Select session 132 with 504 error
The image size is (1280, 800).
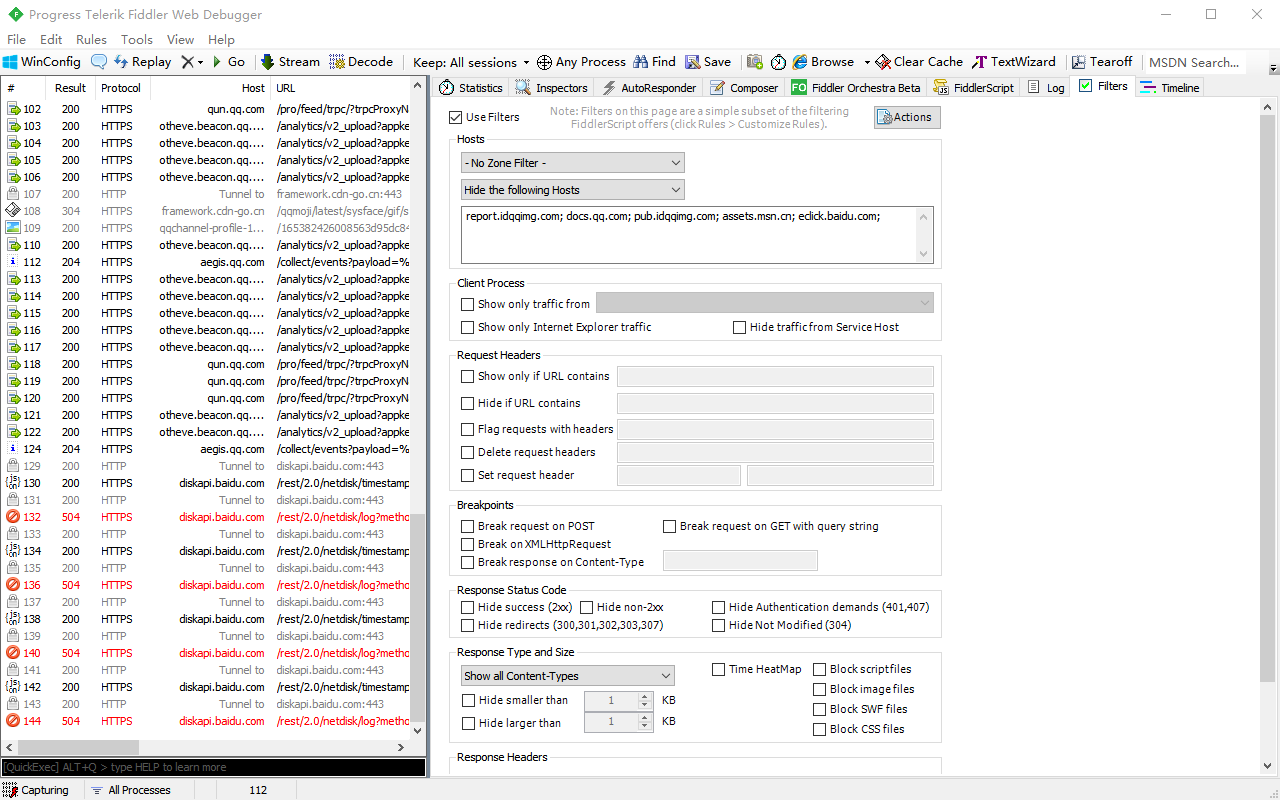click(207, 517)
